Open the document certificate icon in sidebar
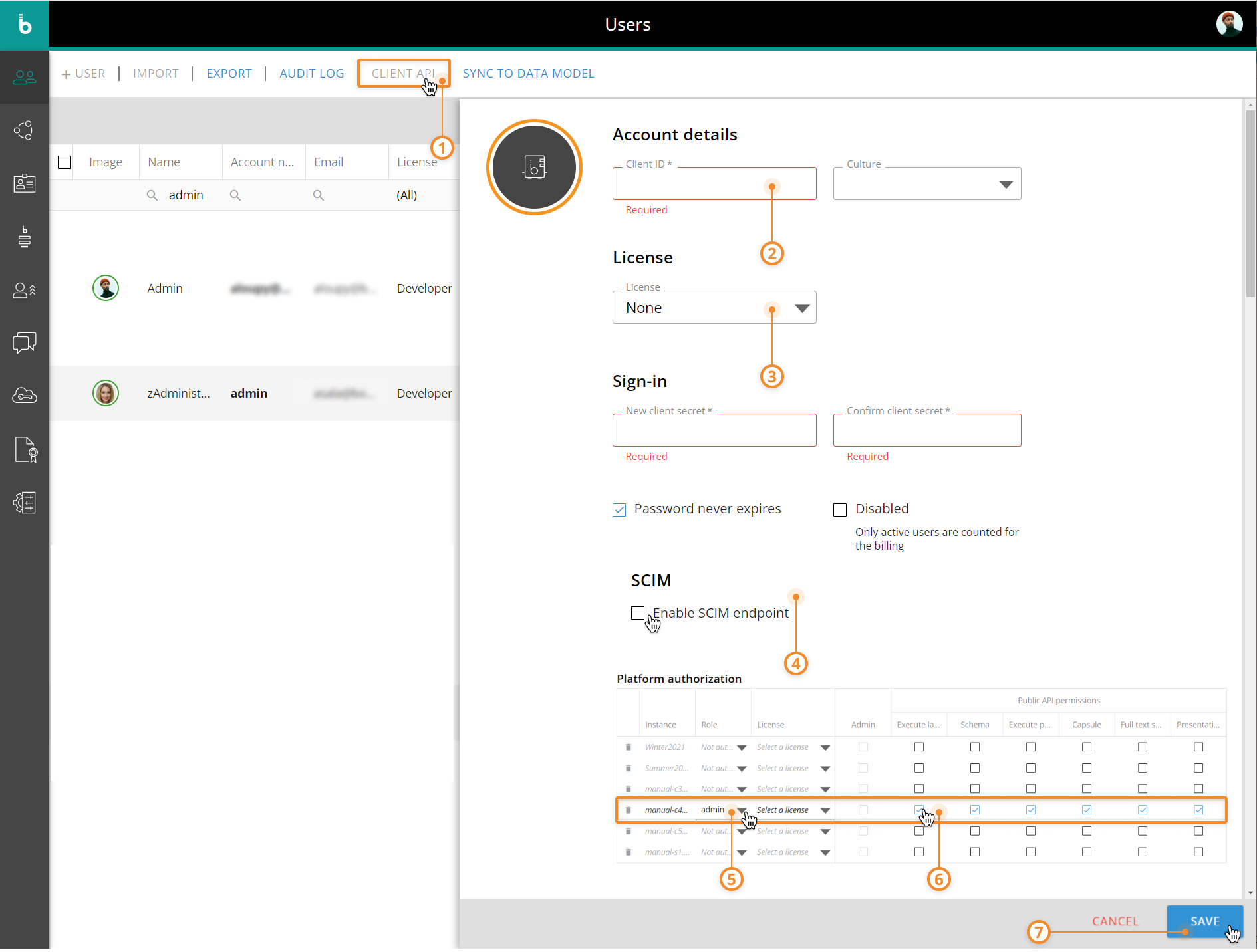This screenshot has height=952, width=1257. pyautogui.click(x=25, y=449)
